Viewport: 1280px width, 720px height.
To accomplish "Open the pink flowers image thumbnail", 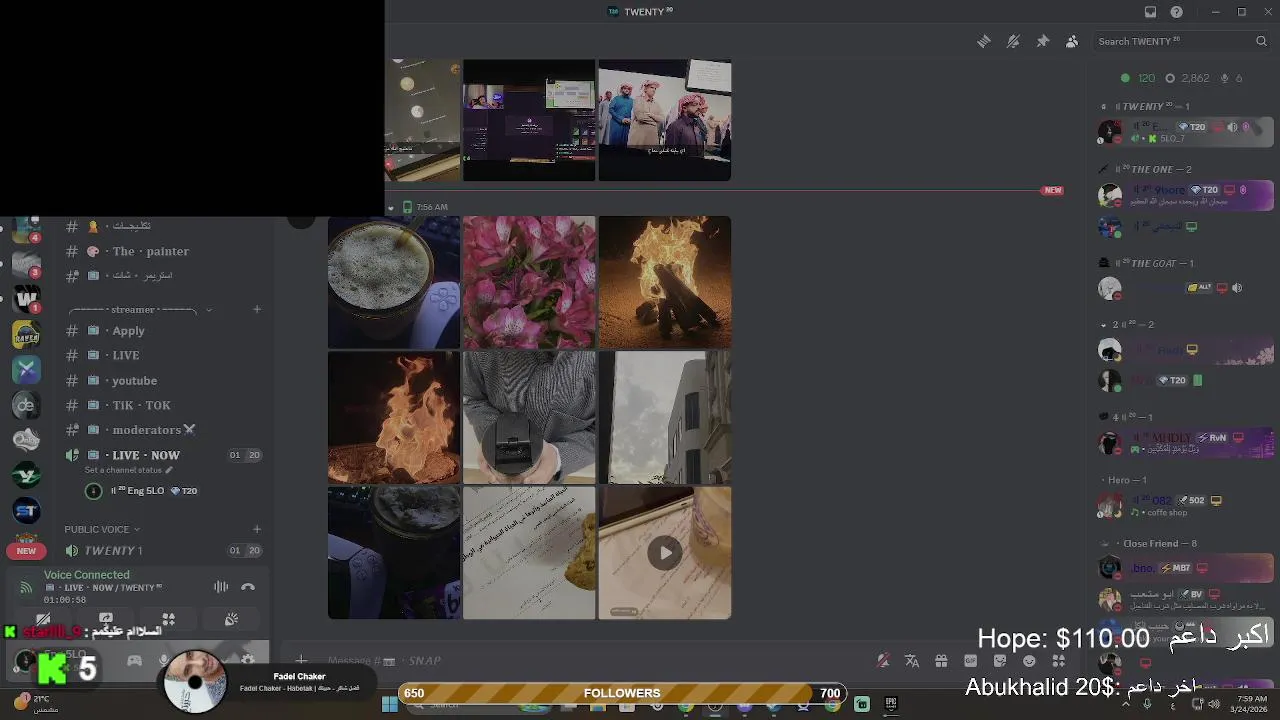I will (529, 282).
